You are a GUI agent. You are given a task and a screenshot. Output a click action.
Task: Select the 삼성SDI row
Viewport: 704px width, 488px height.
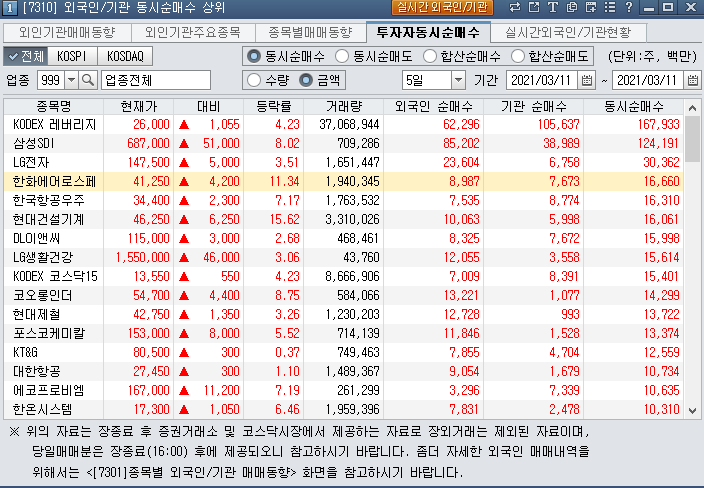(343, 143)
